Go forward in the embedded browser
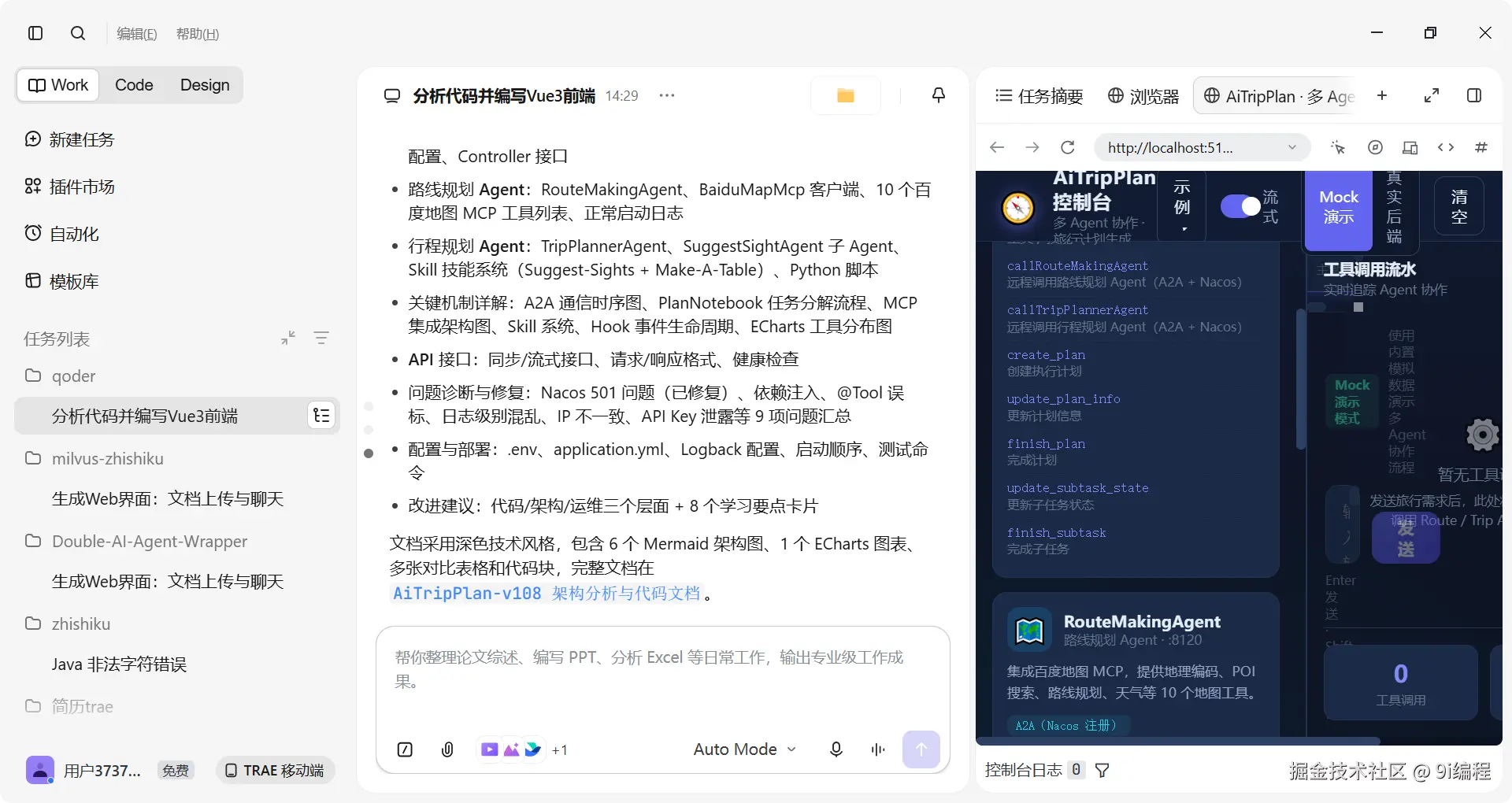Viewport: 1512px width, 803px height. point(1032,147)
